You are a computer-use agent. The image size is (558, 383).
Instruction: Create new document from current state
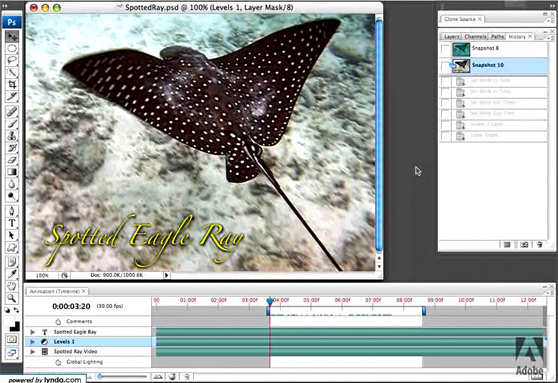pyautogui.click(x=507, y=245)
